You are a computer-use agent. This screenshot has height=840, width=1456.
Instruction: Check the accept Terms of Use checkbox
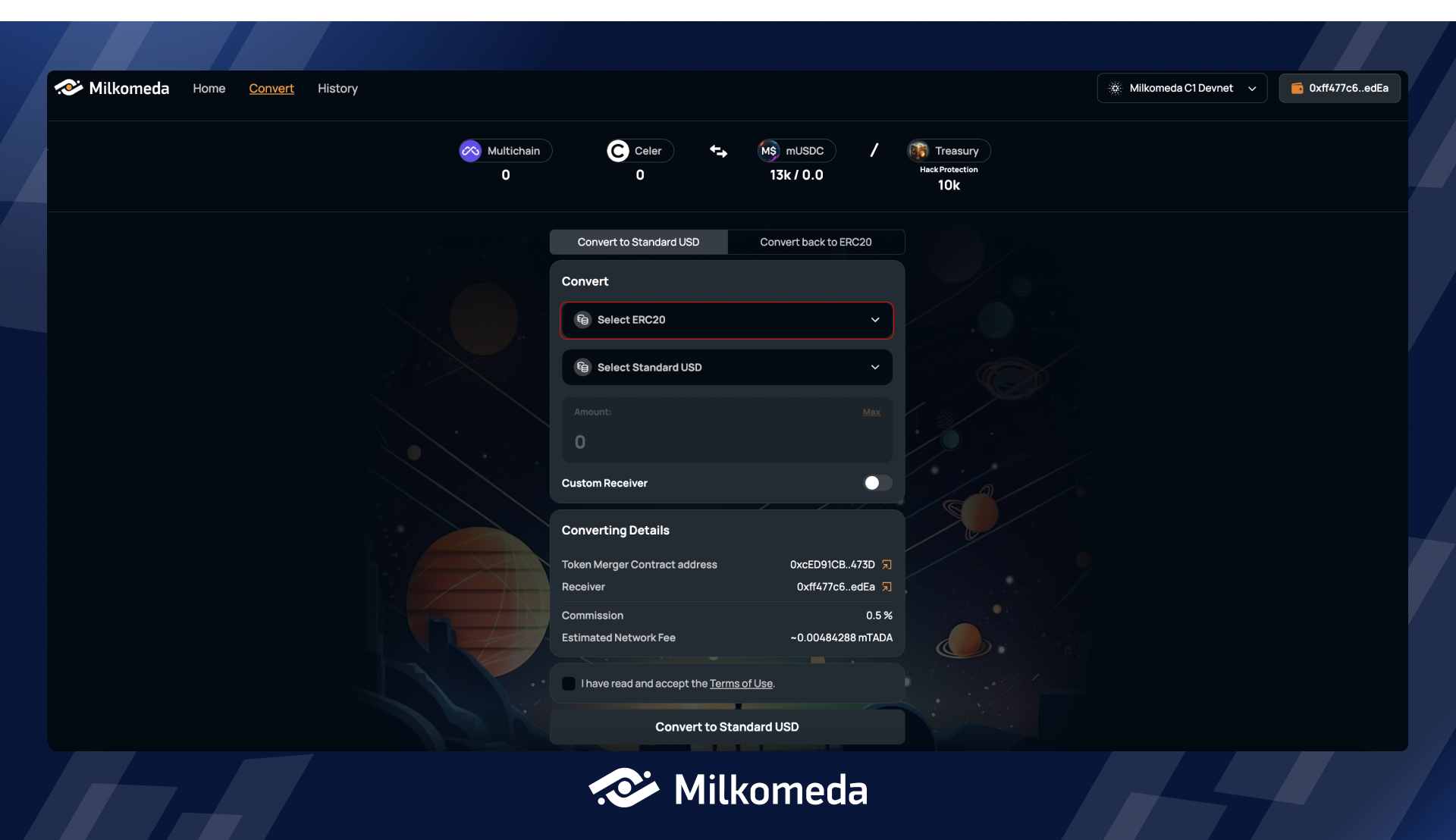pos(568,684)
